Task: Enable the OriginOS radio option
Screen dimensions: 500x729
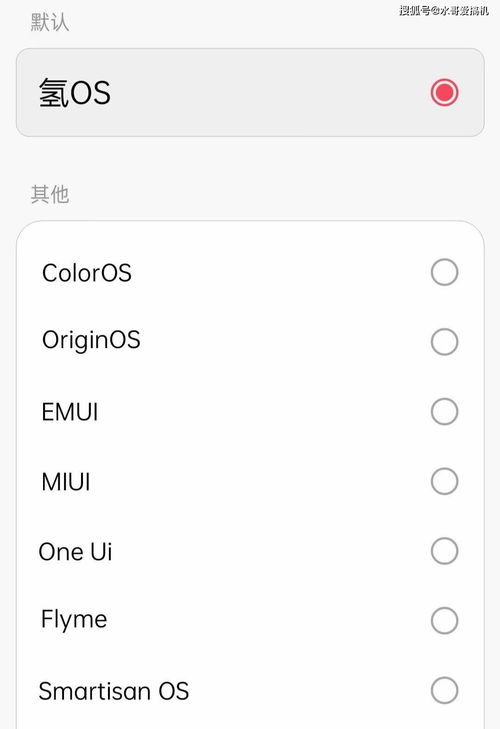Action: click(x=444, y=342)
